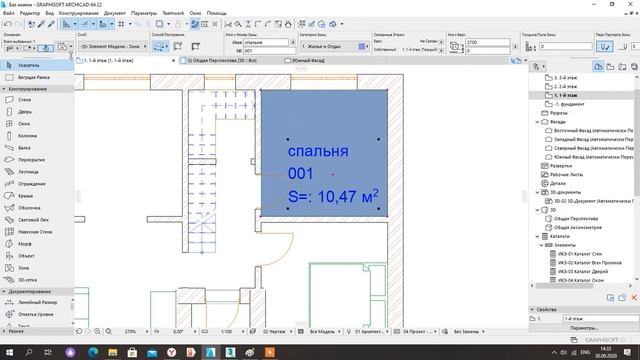640x360 pixels.
Task: Select the Shell (Оболочка) tool
Action: point(37,208)
